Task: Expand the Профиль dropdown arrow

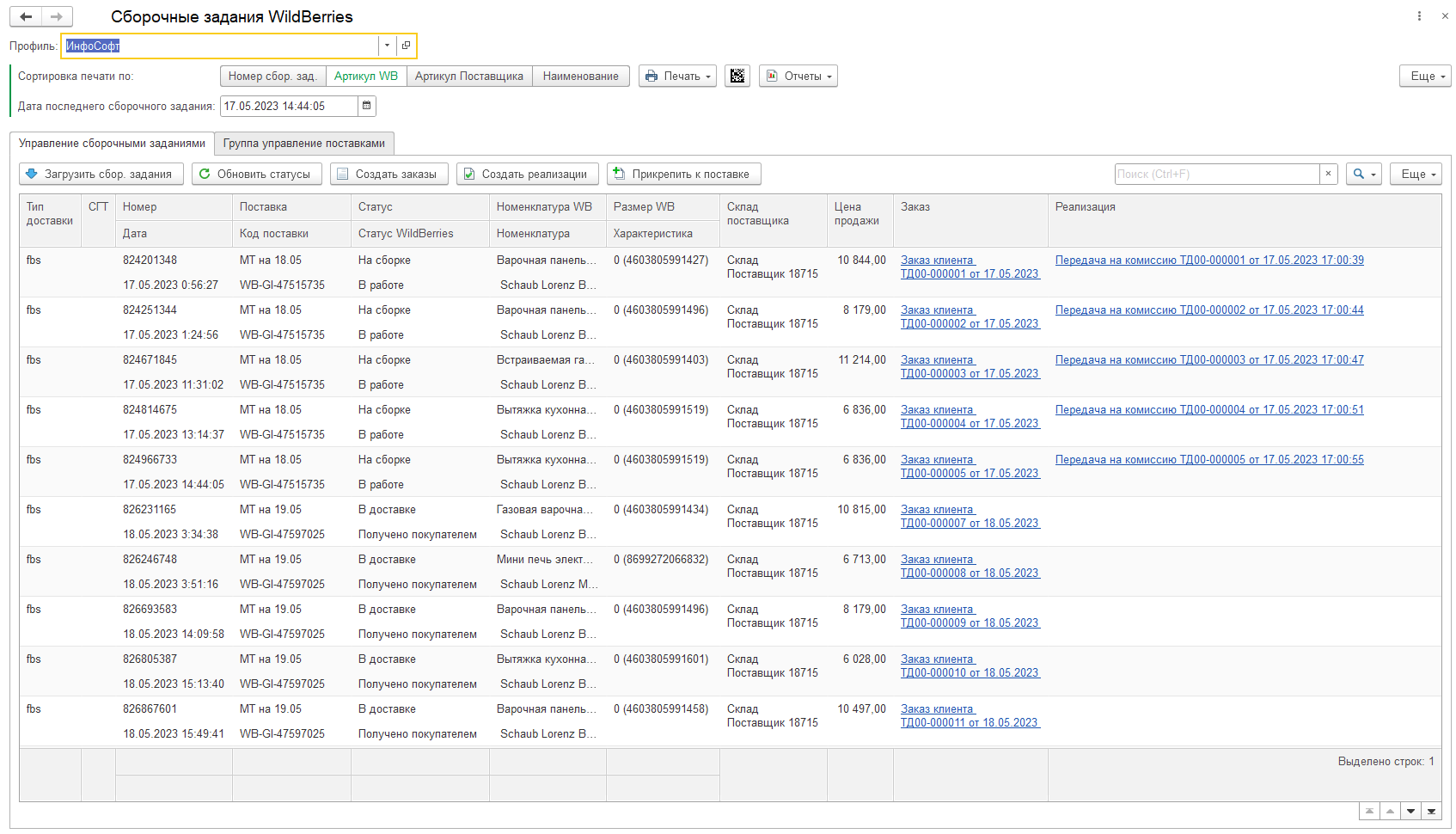Action: [x=387, y=46]
